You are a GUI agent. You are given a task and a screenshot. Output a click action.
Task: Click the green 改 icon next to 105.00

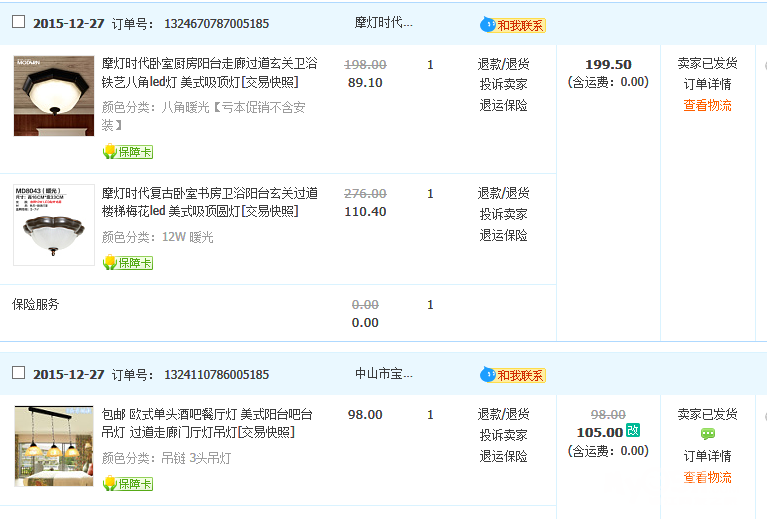pyautogui.click(x=633, y=431)
